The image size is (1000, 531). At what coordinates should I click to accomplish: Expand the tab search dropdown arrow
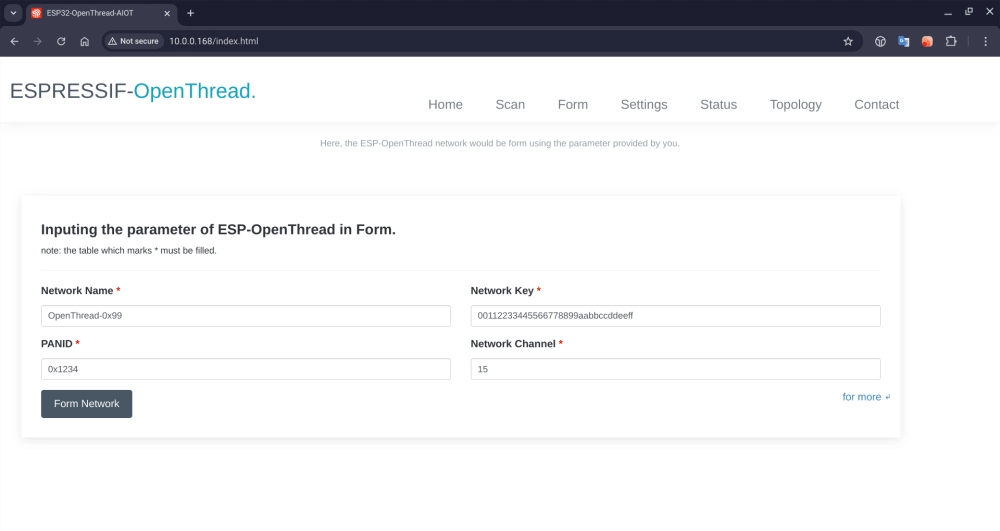pos(13,13)
